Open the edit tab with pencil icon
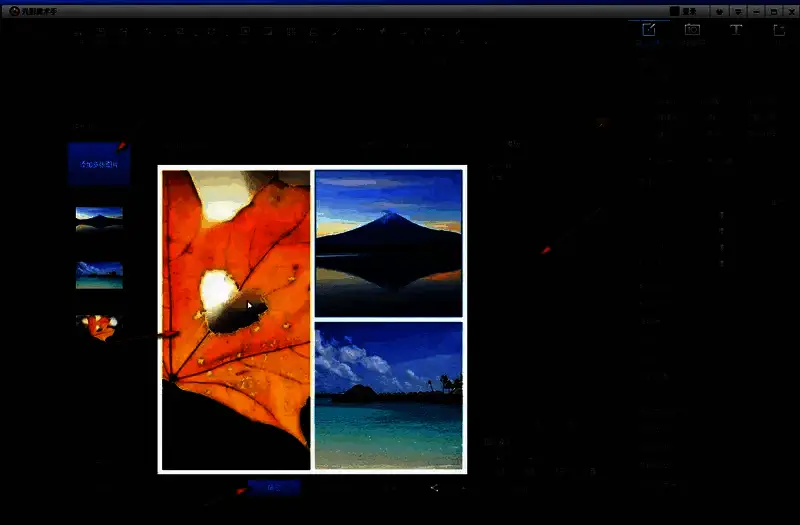This screenshot has height=525, width=800. pyautogui.click(x=649, y=31)
